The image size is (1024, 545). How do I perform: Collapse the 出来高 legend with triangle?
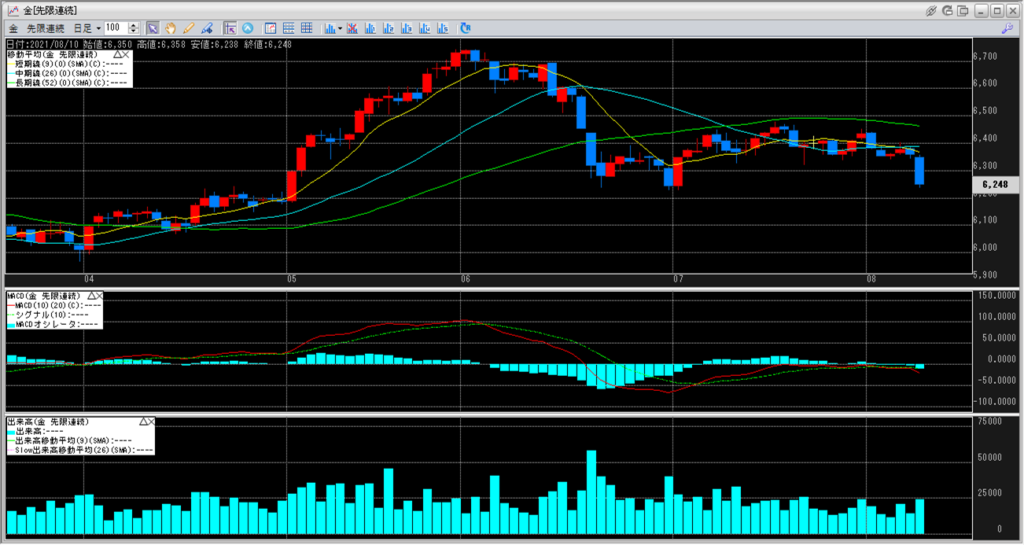(x=143, y=422)
